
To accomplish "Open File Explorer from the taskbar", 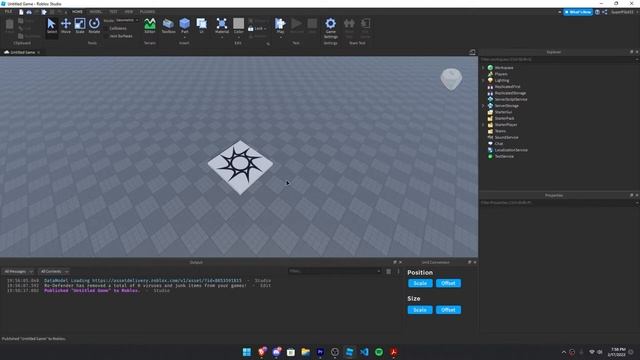I will tap(305, 352).
